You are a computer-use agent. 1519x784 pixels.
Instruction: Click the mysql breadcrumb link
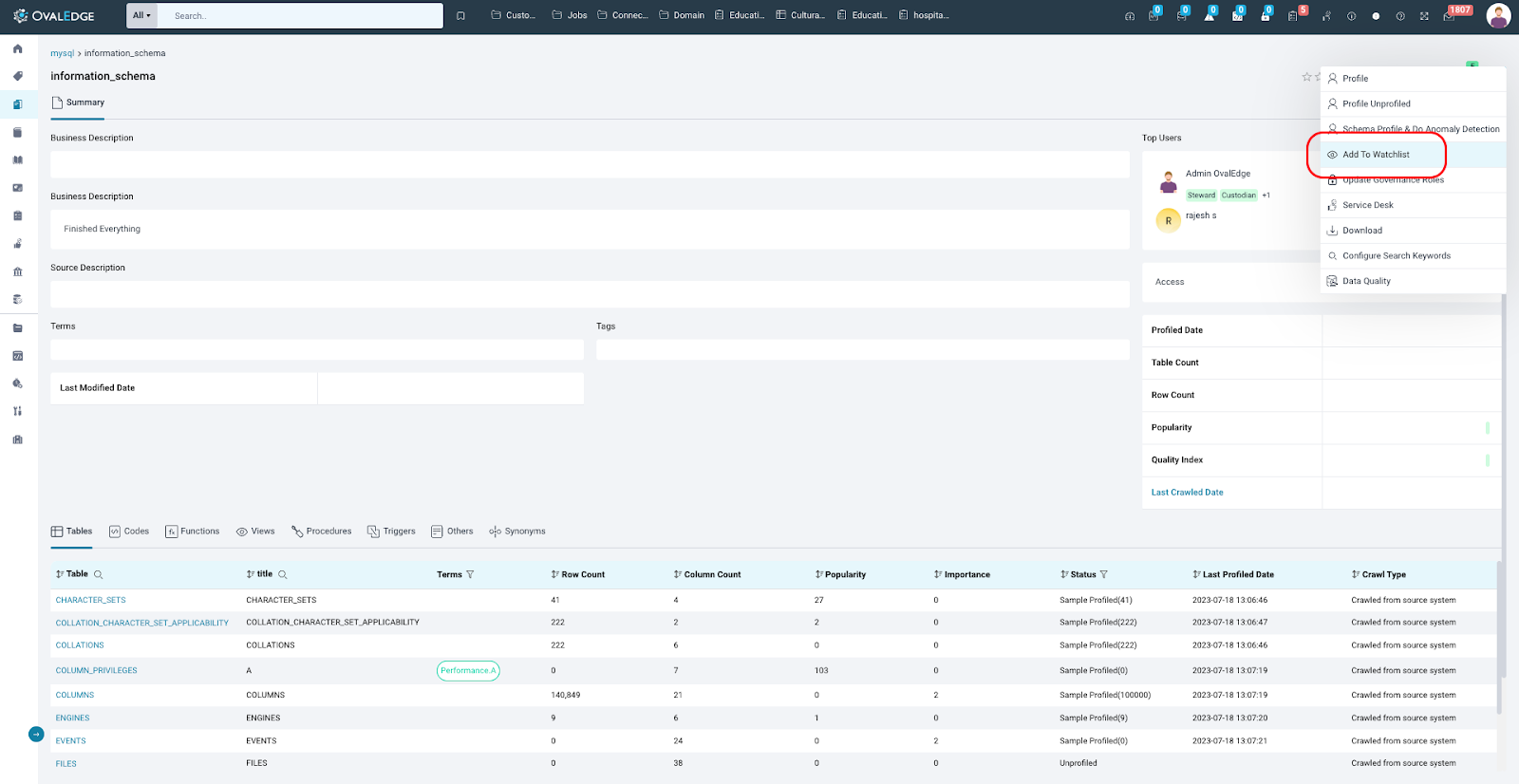(62, 53)
